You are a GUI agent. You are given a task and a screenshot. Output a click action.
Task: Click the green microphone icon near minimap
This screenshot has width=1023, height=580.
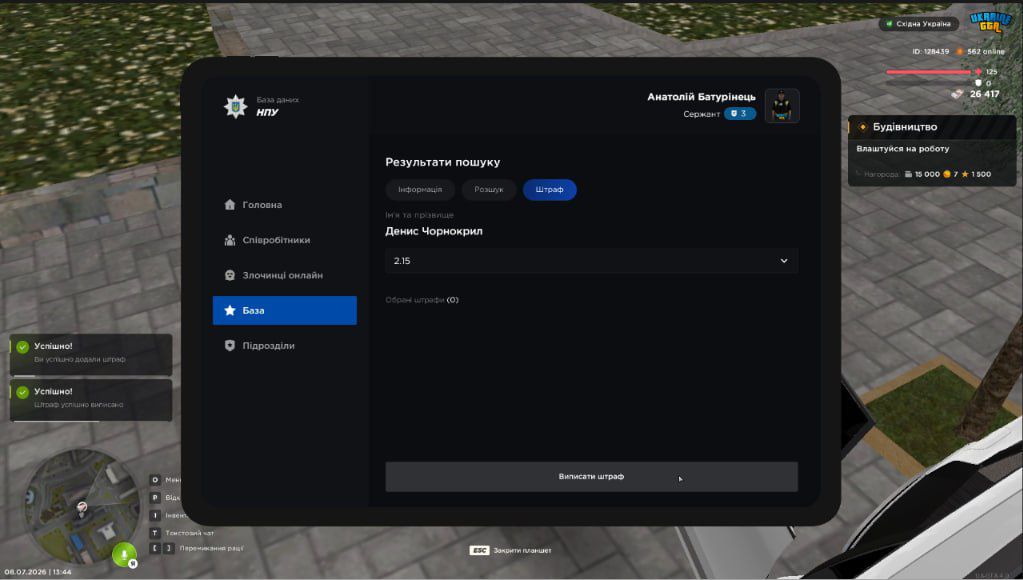pyautogui.click(x=124, y=555)
